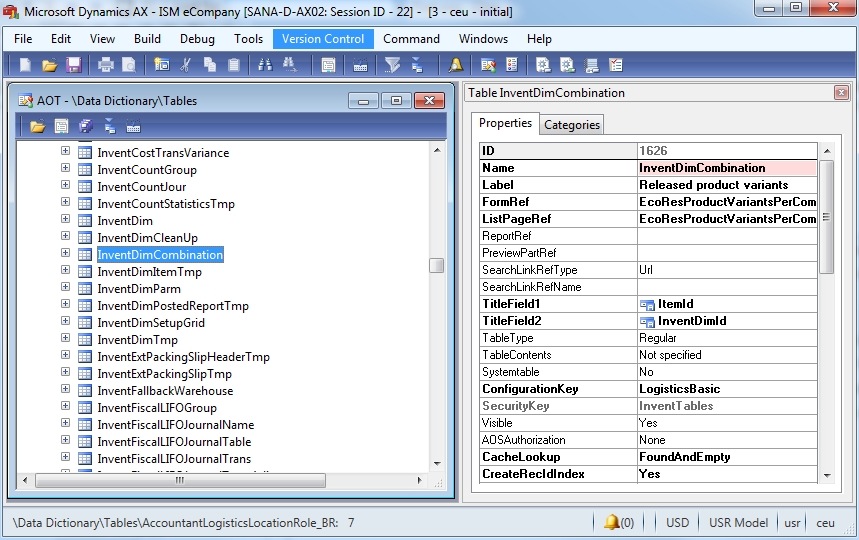Viewport: 859px width, 540px height.
Task: Open the Command menu
Action: click(x=411, y=39)
